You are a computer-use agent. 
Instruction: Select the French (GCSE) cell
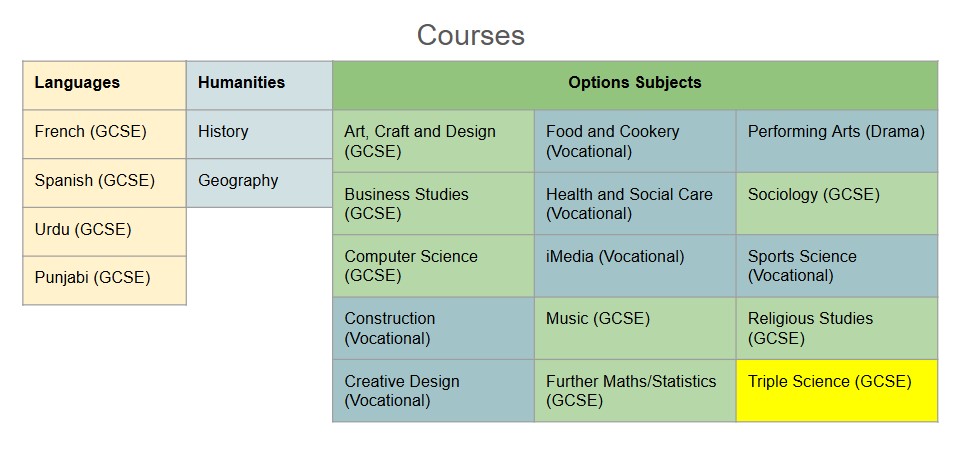pos(104,135)
